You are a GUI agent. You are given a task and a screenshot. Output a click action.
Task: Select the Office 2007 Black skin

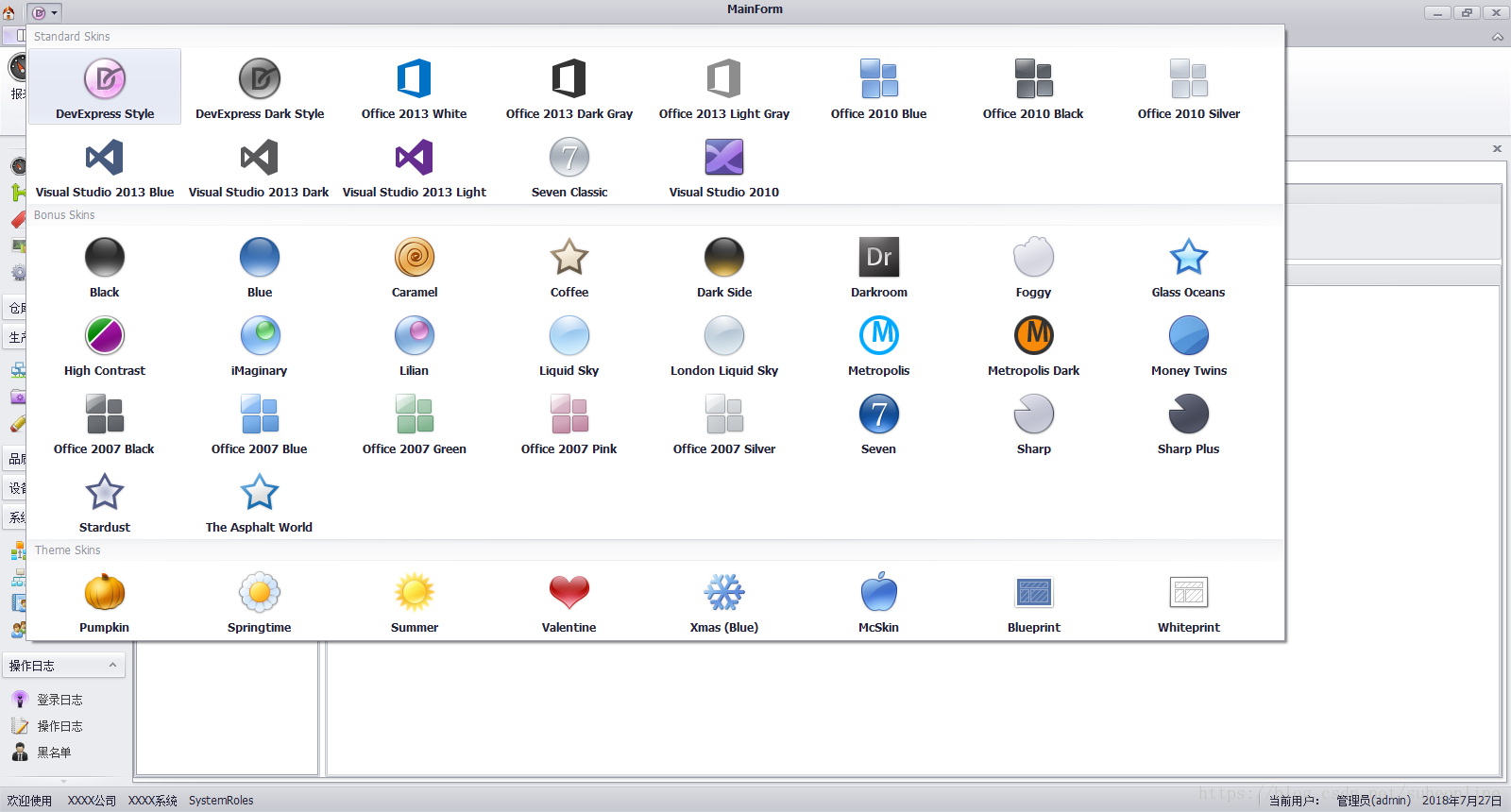pyautogui.click(x=105, y=422)
